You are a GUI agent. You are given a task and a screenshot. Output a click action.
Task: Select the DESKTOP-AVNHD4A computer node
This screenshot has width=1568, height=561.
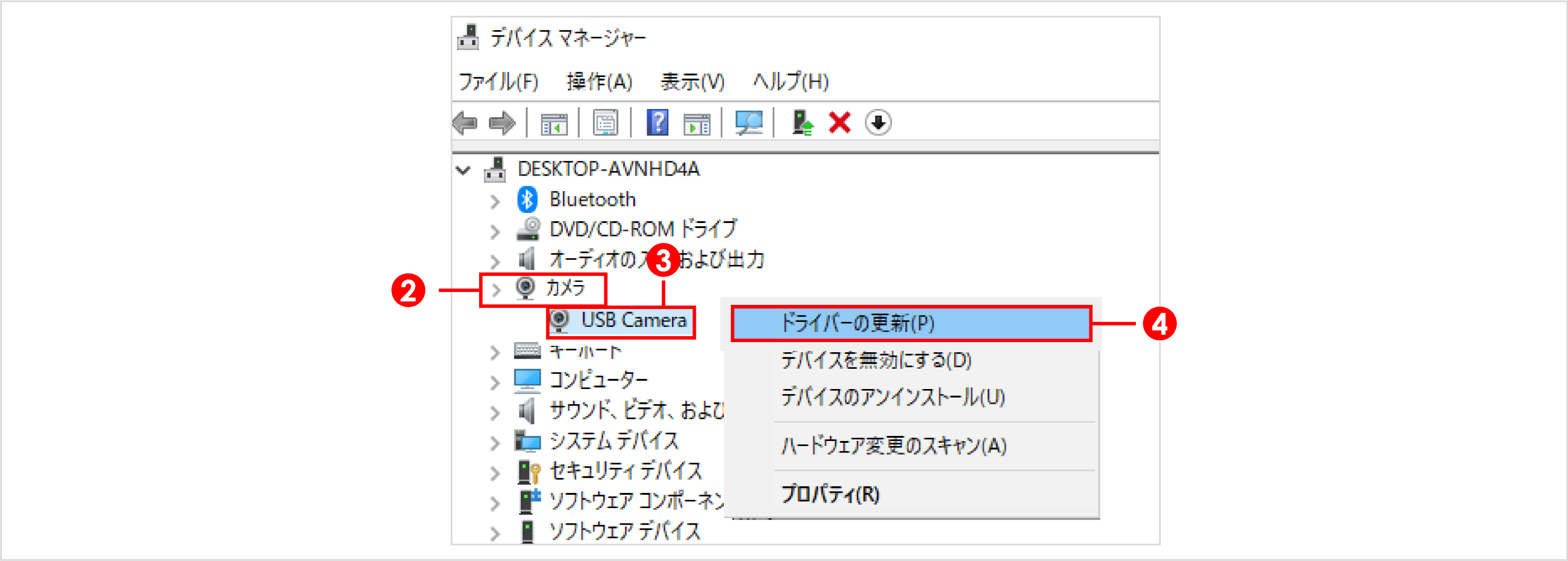608,170
